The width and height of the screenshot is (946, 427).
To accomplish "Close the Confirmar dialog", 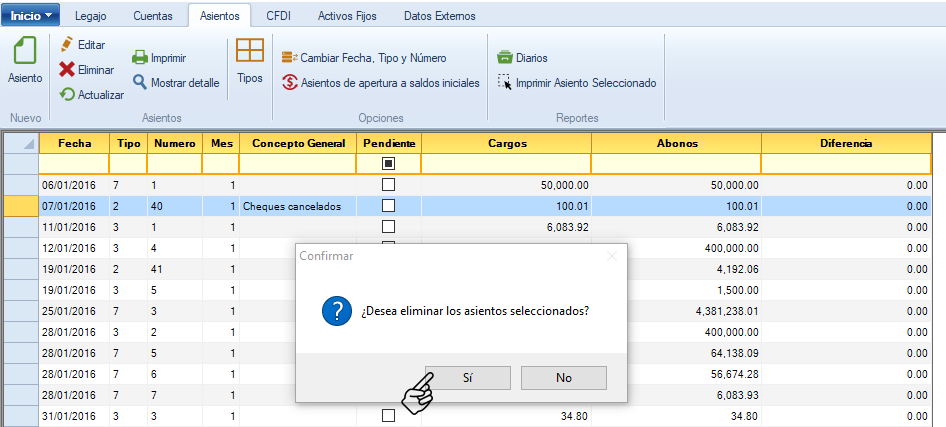I will (x=612, y=256).
